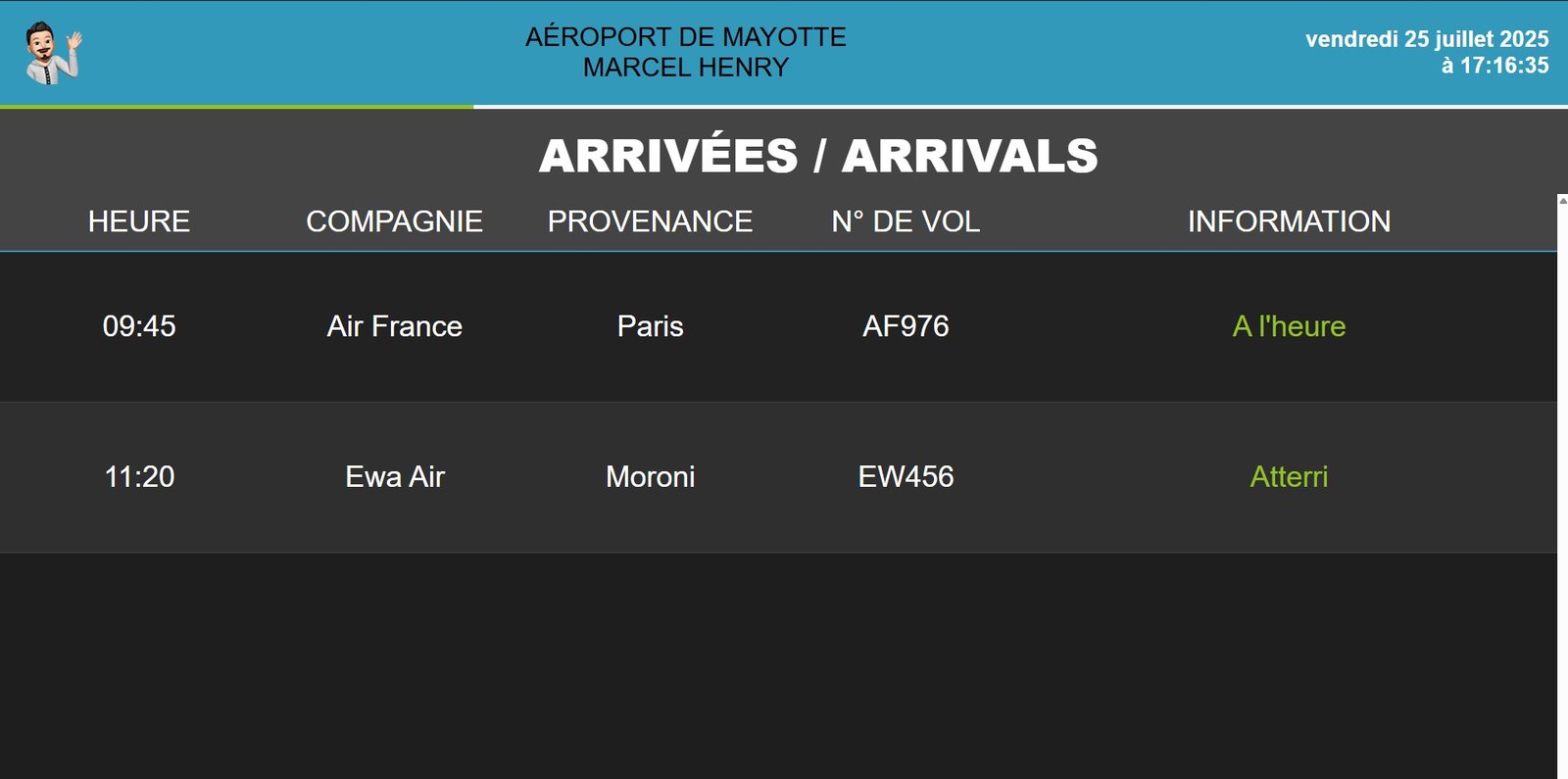The height and width of the screenshot is (779, 1568).
Task: Click the "A l'heure" status
Action: pos(1289,326)
